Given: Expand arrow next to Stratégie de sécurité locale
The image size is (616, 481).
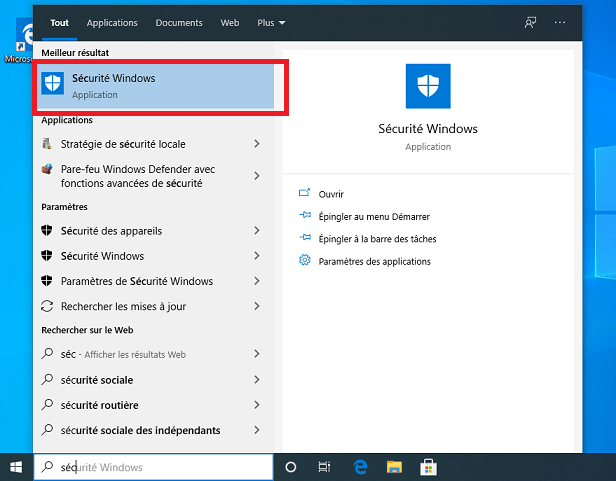Looking at the screenshot, I should [x=257, y=144].
